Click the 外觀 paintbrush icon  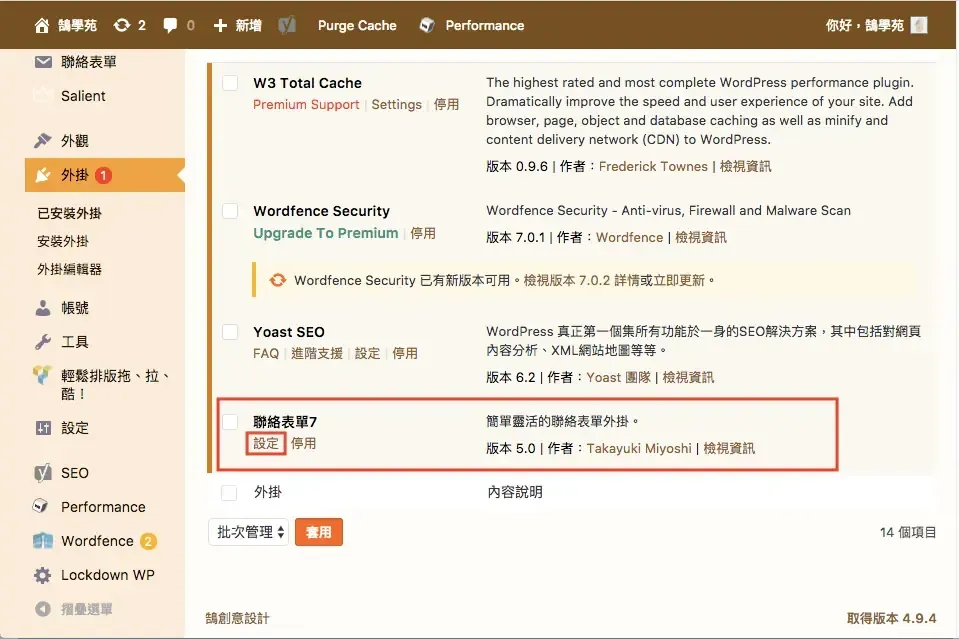point(43,141)
